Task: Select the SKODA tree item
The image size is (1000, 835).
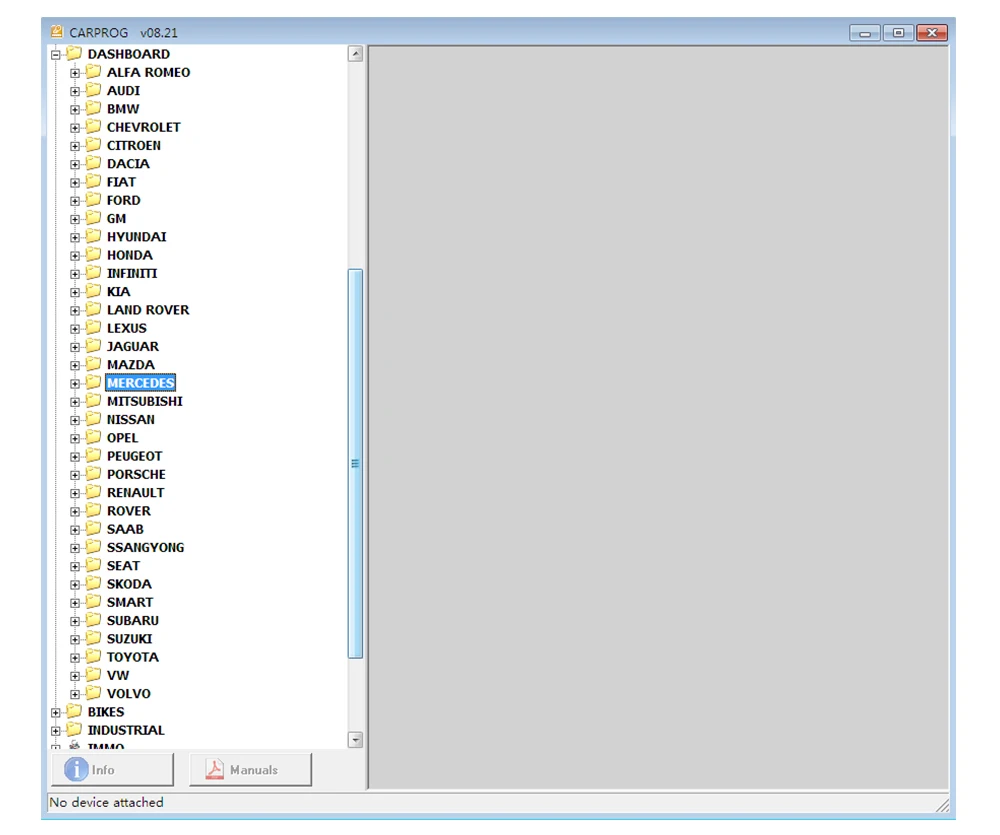Action: pyautogui.click(x=129, y=584)
